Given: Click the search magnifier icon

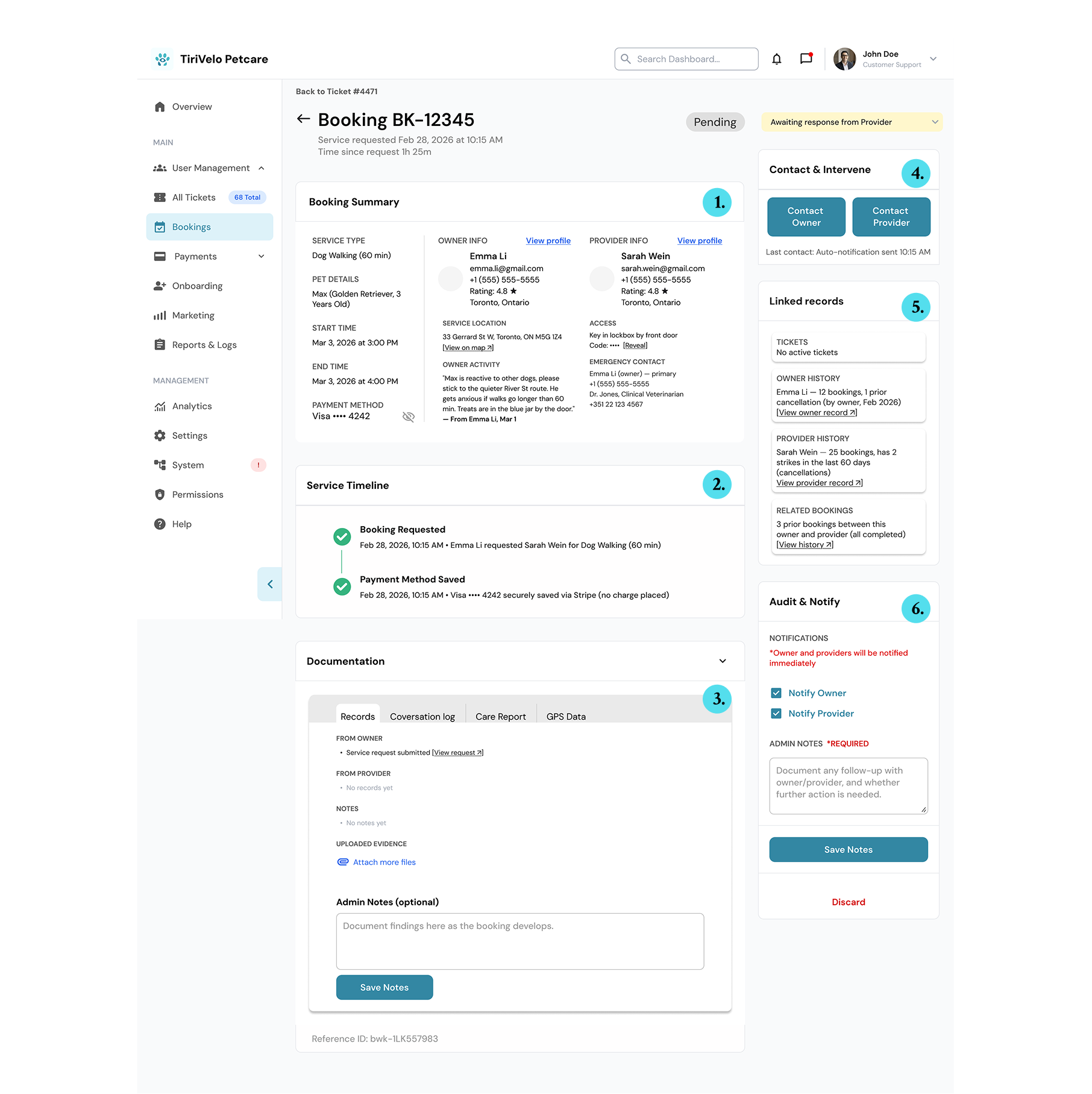Looking at the screenshot, I should click(626, 59).
